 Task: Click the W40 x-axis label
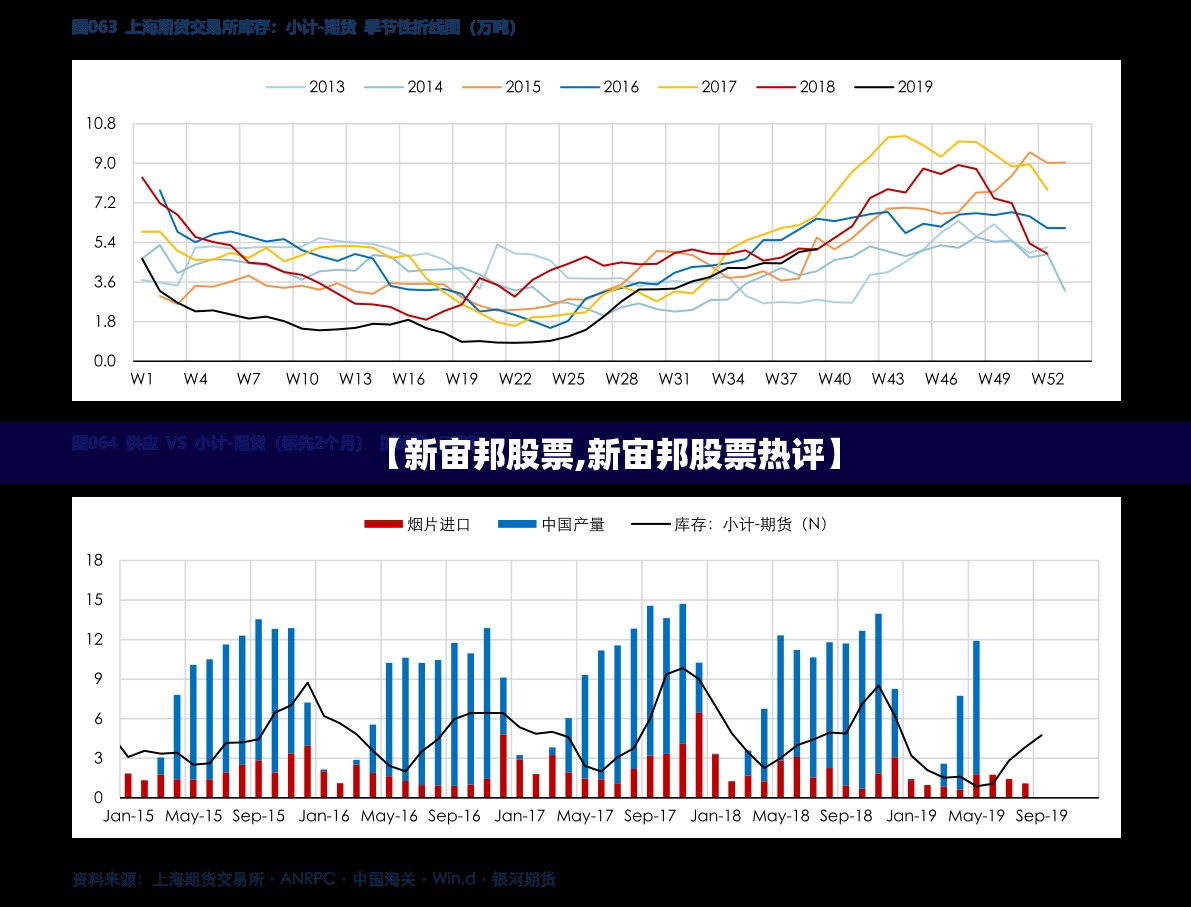point(834,378)
